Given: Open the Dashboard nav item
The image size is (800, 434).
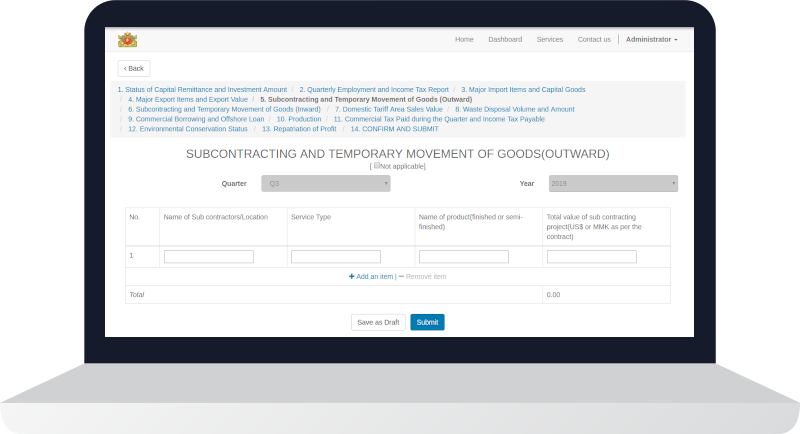Looking at the screenshot, I should (505, 39).
